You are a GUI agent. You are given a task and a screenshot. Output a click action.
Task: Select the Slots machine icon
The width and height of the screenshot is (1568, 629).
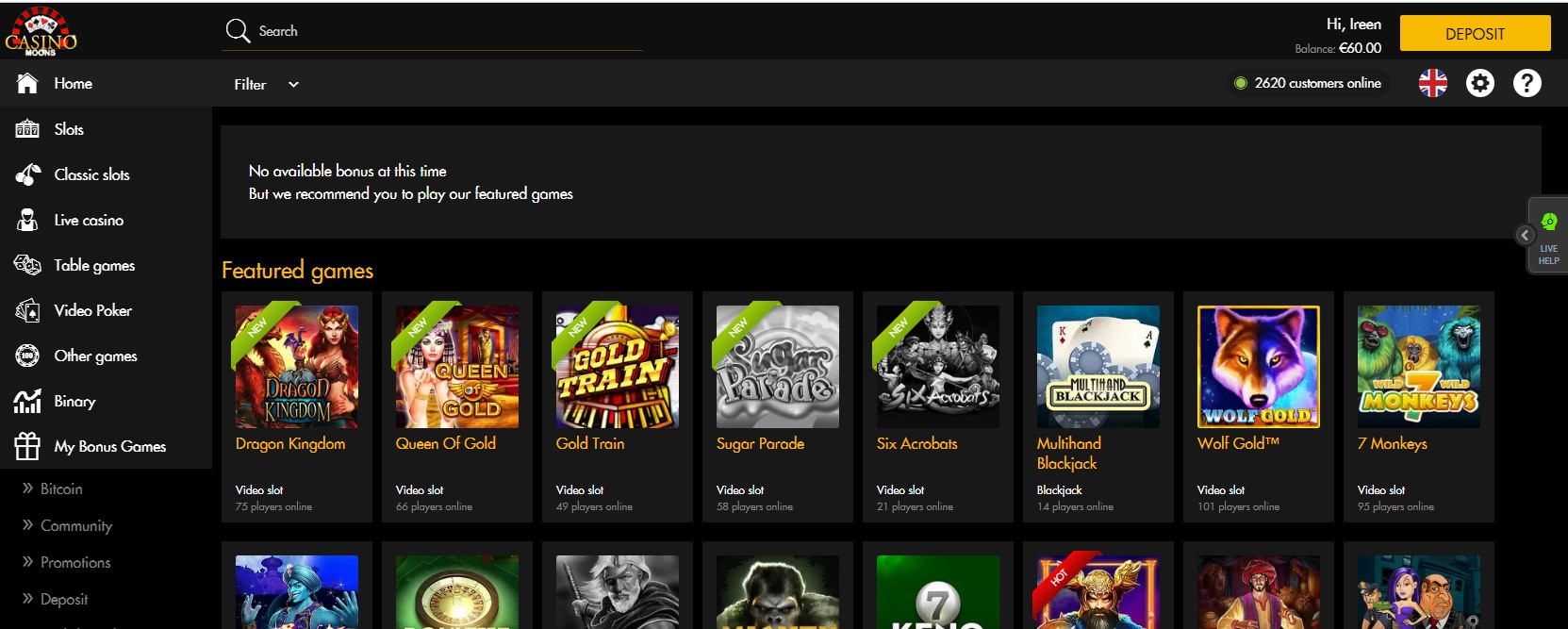click(x=27, y=129)
